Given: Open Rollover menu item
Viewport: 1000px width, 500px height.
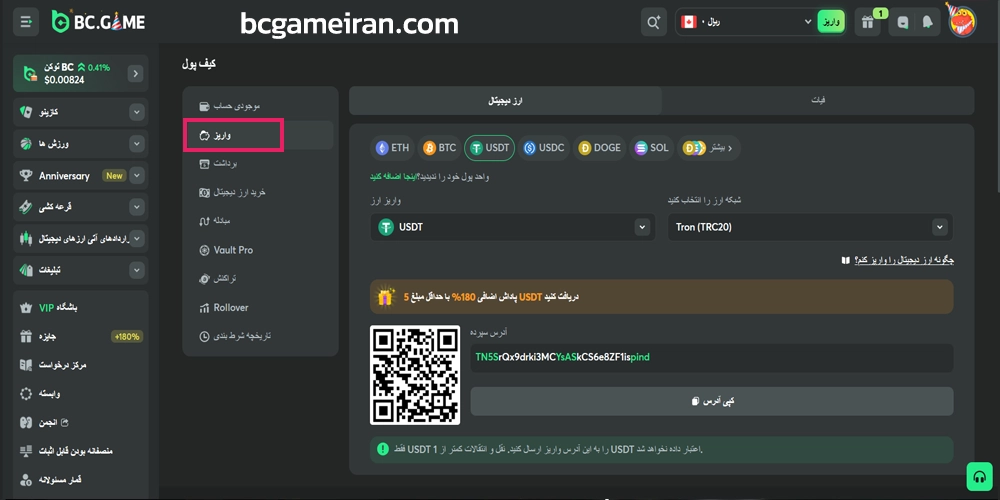Looking at the screenshot, I should pyautogui.click(x=258, y=307).
